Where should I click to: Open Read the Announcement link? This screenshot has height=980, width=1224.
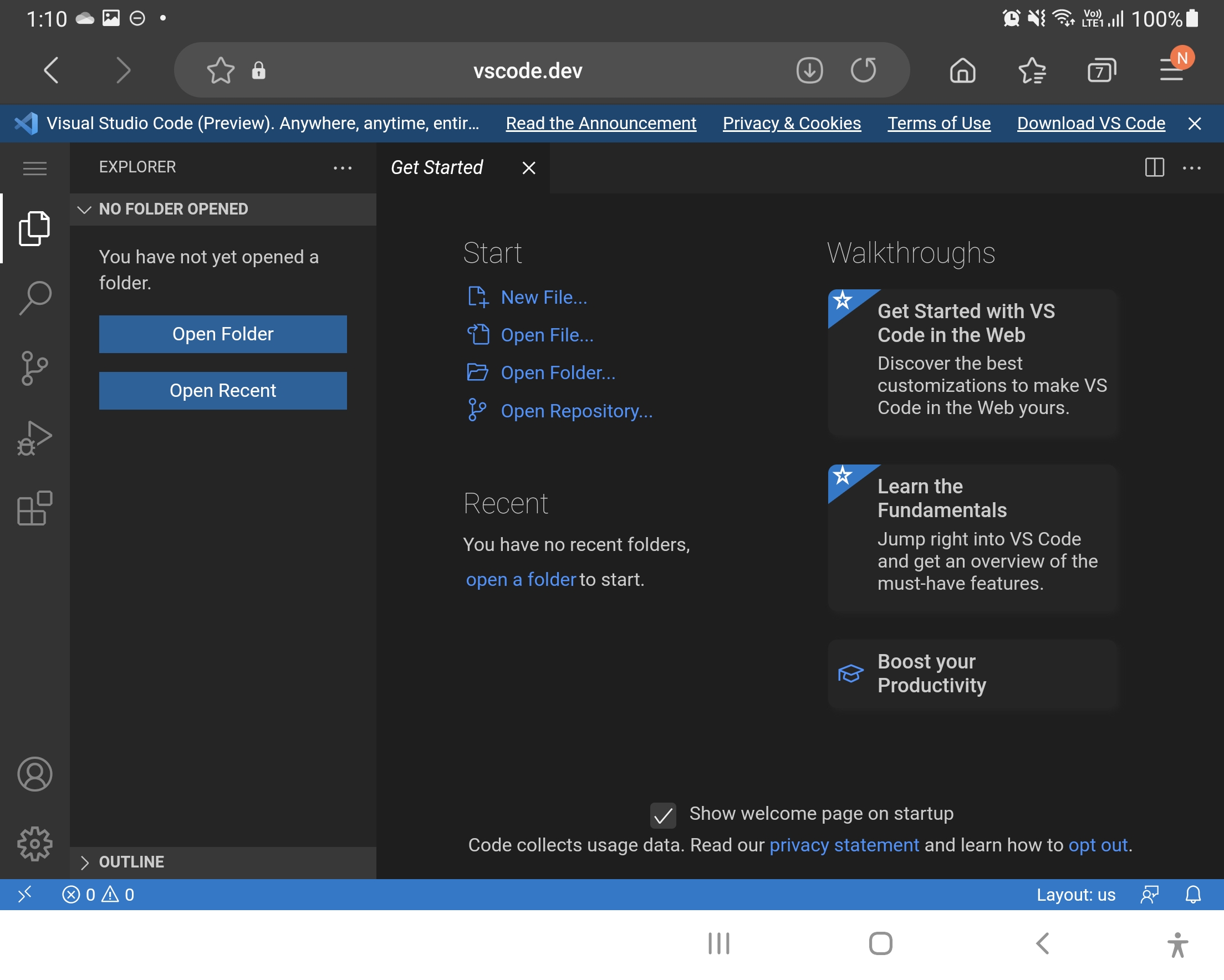[601, 123]
